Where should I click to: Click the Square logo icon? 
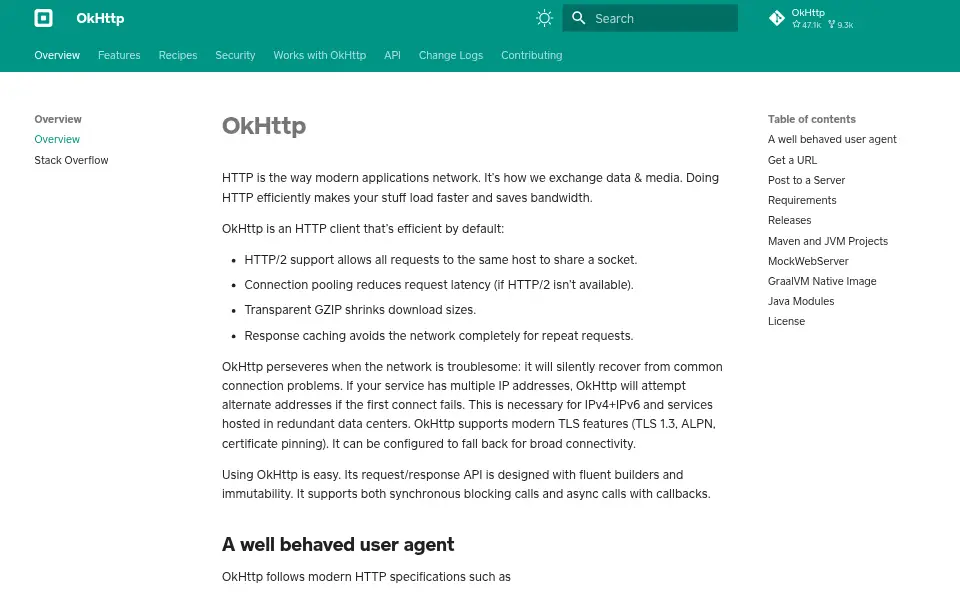[x=43, y=18]
